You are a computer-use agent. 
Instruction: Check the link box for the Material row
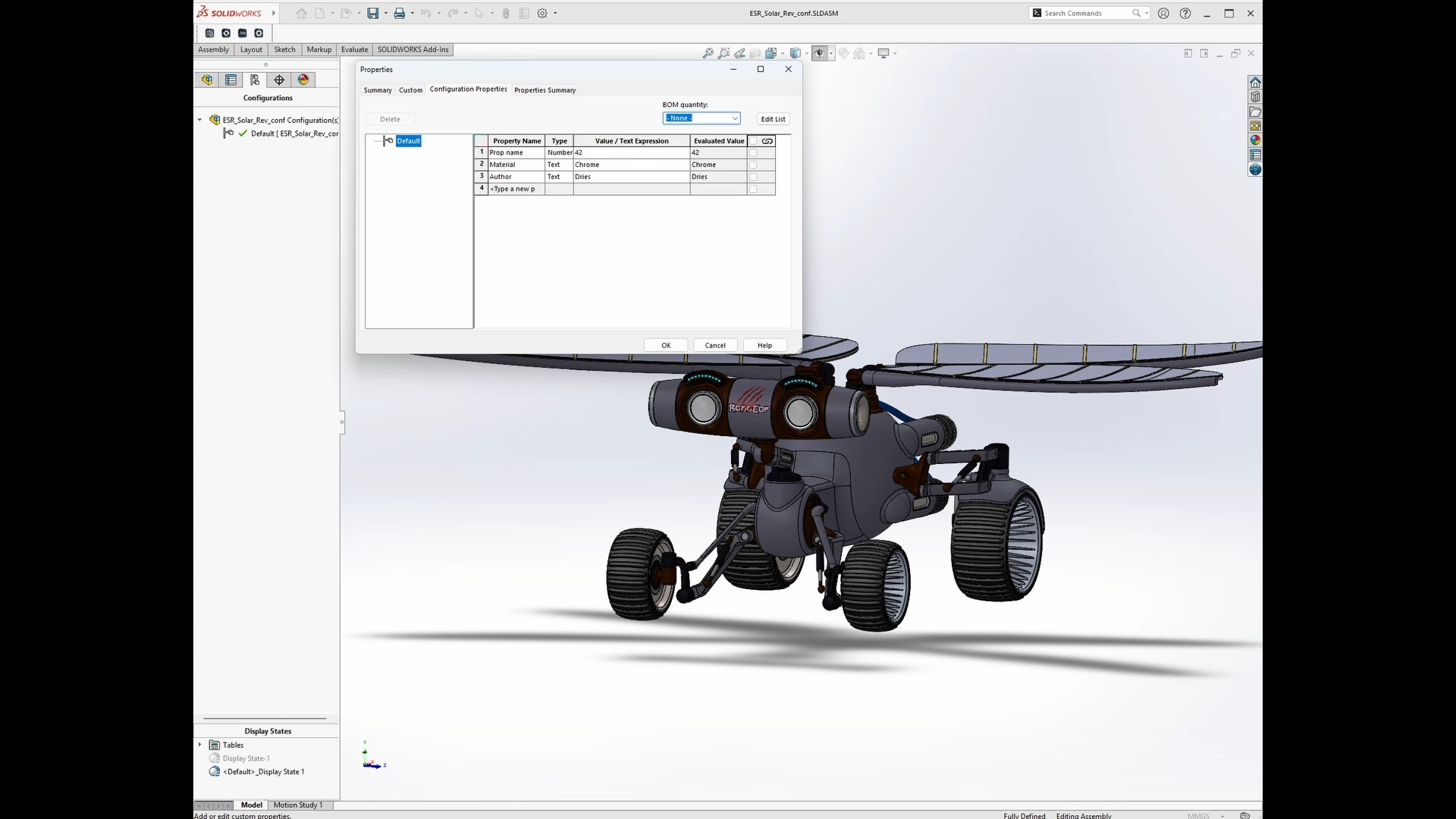tap(753, 165)
